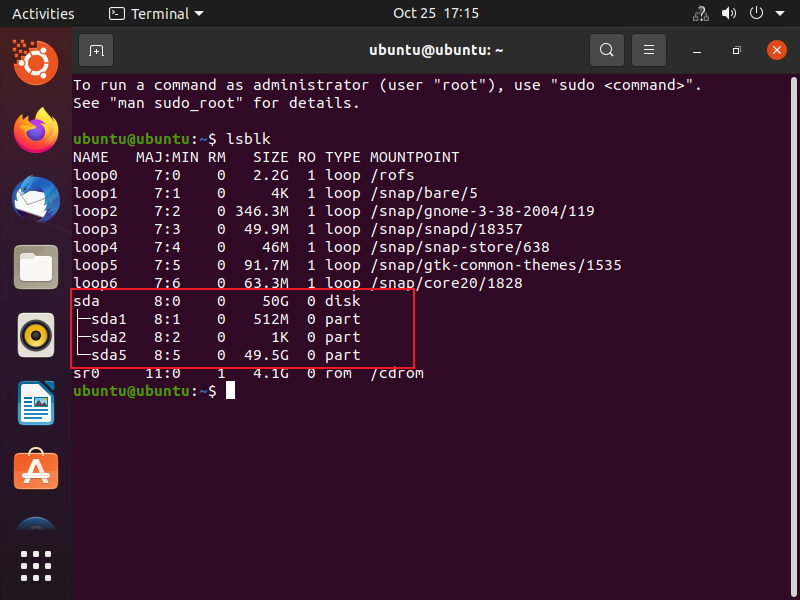
Task: Show Applications grid button
Action: (36, 565)
